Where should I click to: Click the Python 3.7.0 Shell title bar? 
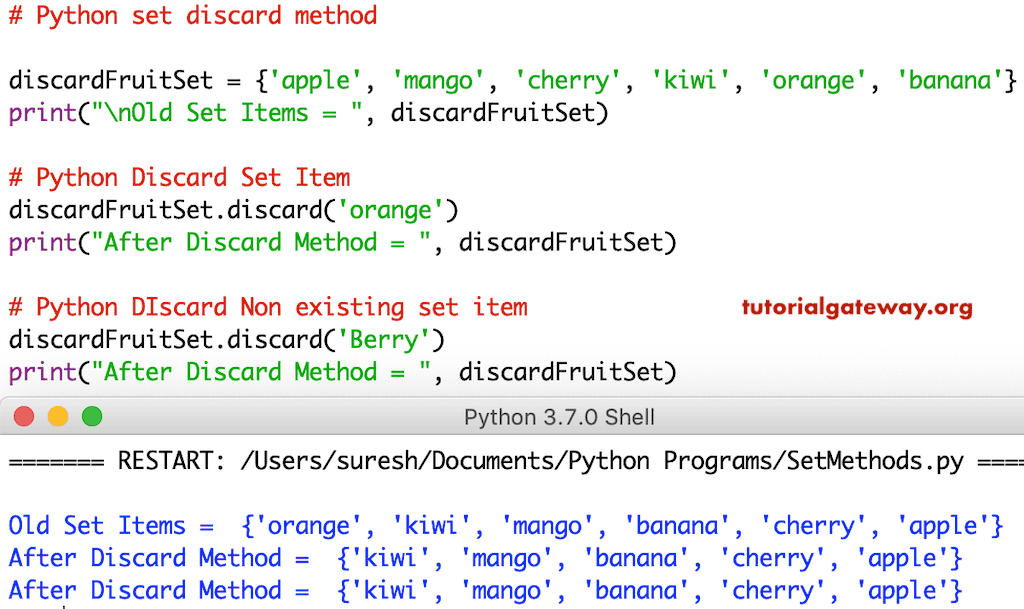click(x=560, y=417)
